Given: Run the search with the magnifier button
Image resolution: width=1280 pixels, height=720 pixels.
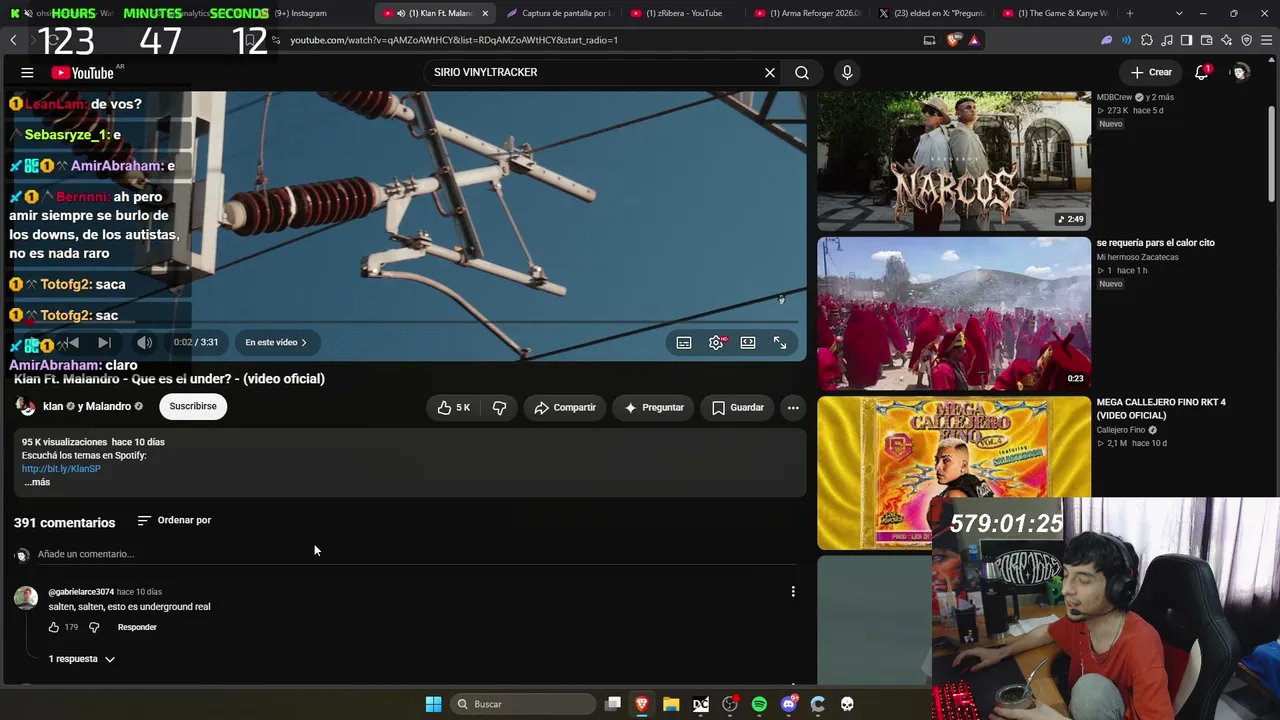Looking at the screenshot, I should pos(802,72).
